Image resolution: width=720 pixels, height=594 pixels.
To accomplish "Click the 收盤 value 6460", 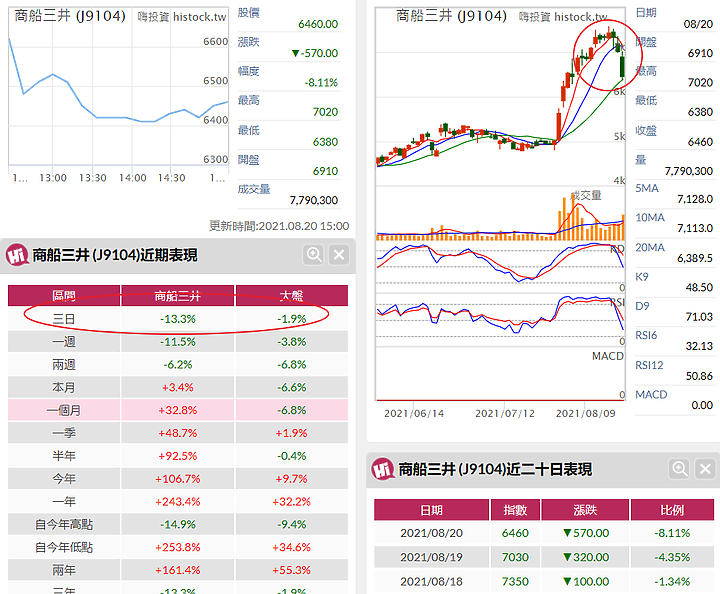I will pos(700,142).
